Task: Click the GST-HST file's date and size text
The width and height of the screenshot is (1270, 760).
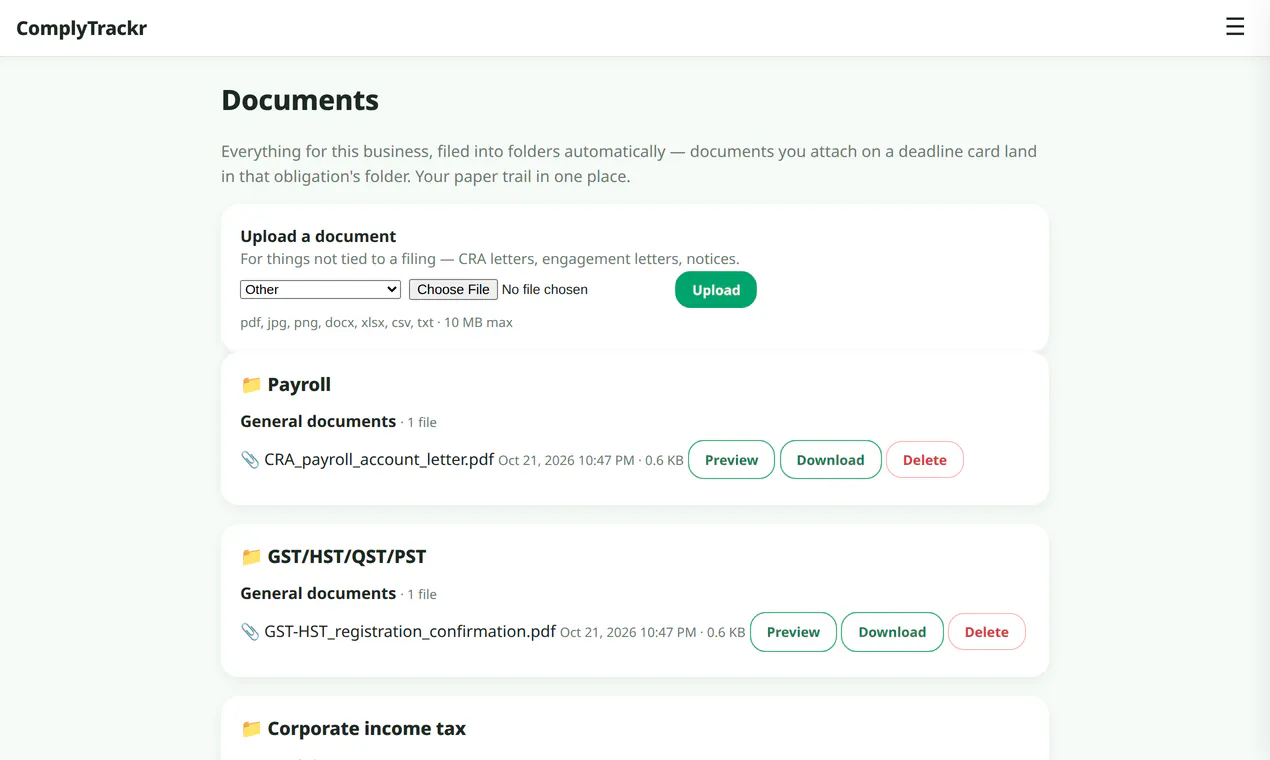Action: (653, 633)
